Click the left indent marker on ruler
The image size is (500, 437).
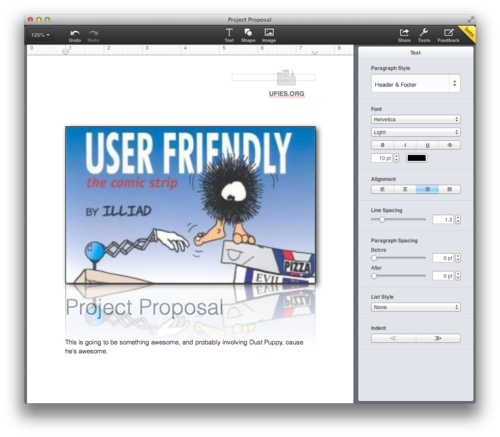(x=66, y=51)
